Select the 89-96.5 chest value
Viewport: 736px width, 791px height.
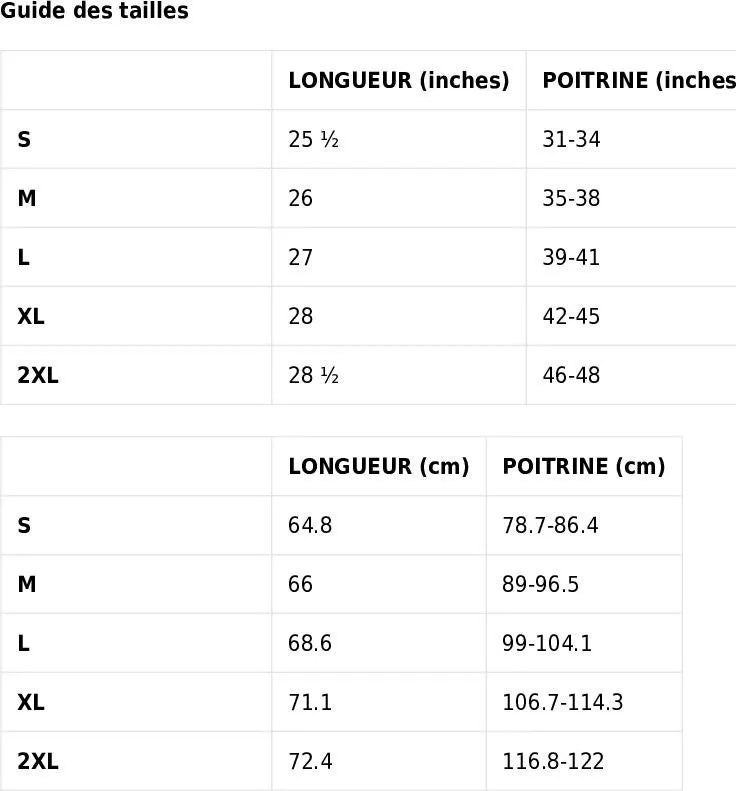(540, 584)
